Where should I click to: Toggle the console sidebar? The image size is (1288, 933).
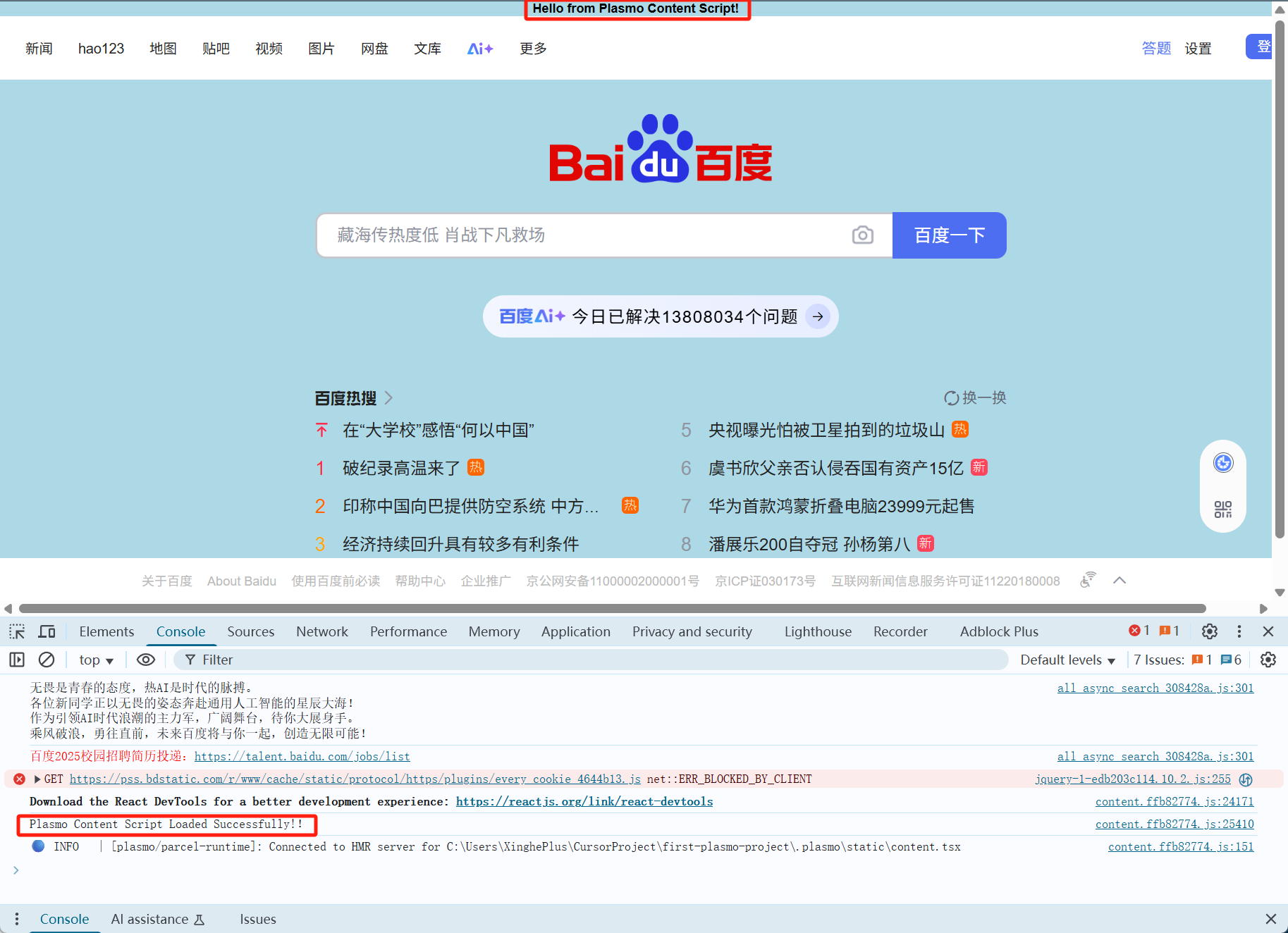click(x=17, y=660)
